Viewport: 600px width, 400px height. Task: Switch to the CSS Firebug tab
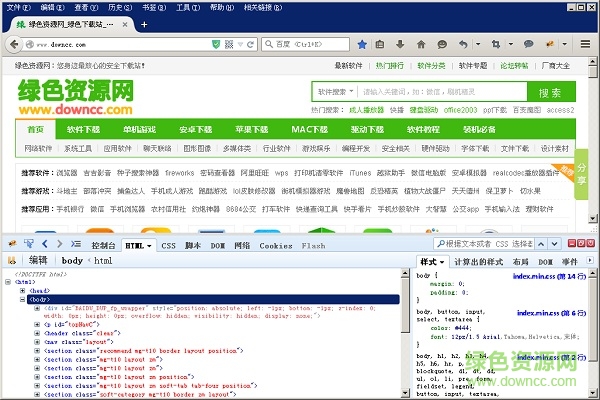point(168,246)
